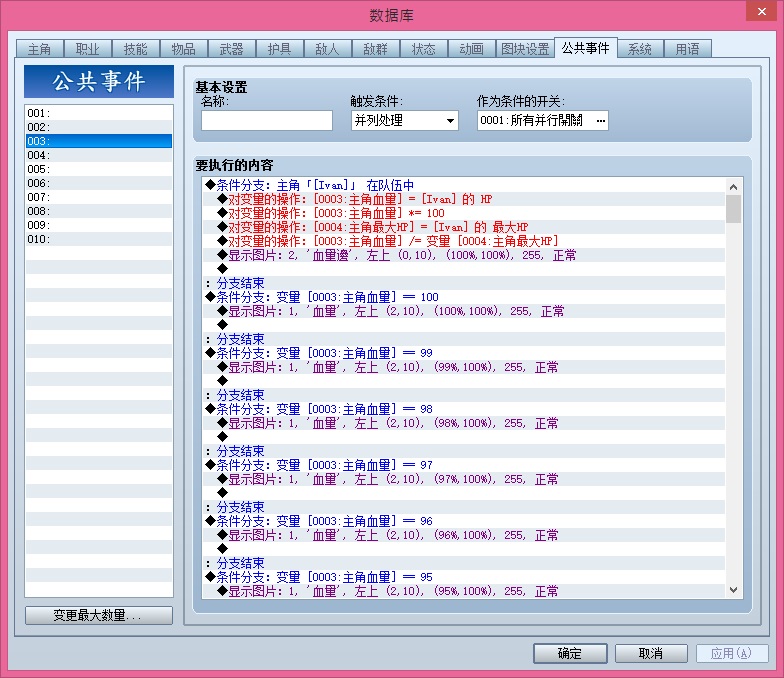This screenshot has height=678, width=784.
Task: Select the 护具 tab
Action: 280,49
